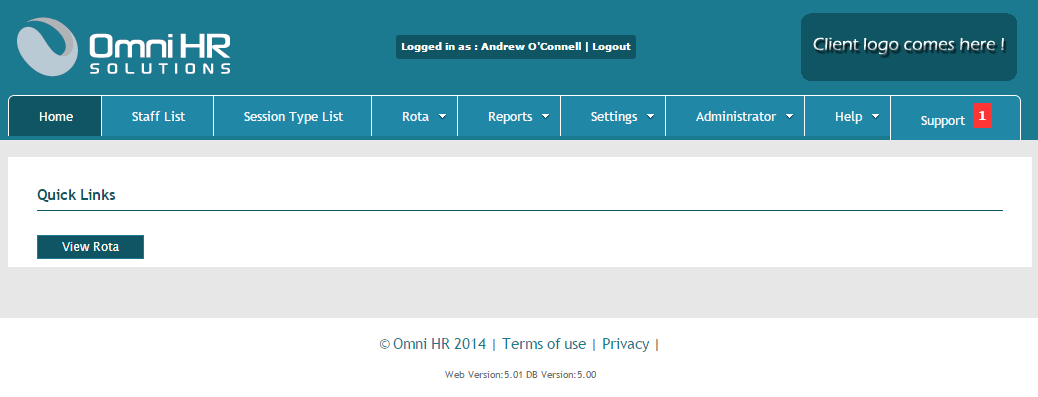Click the View Rota button
The image size is (1038, 397).
point(91,247)
